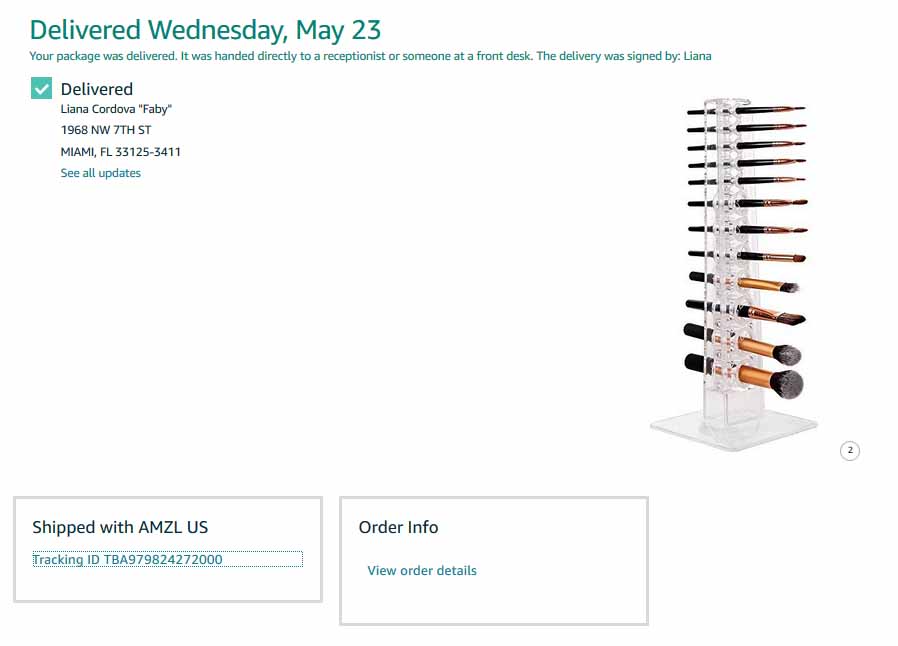Click the street address 1968 NW 7TH ST
The width and height of the screenshot is (898, 646).
point(106,130)
